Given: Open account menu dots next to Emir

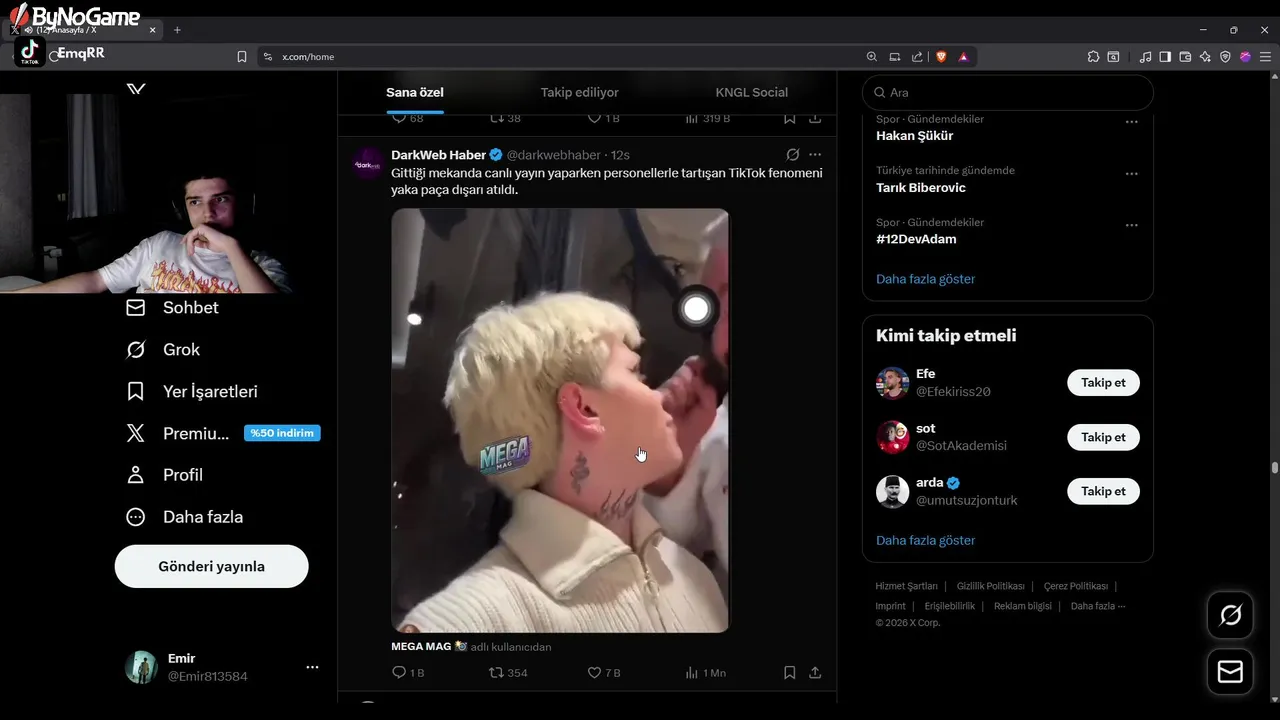Looking at the screenshot, I should (312, 667).
